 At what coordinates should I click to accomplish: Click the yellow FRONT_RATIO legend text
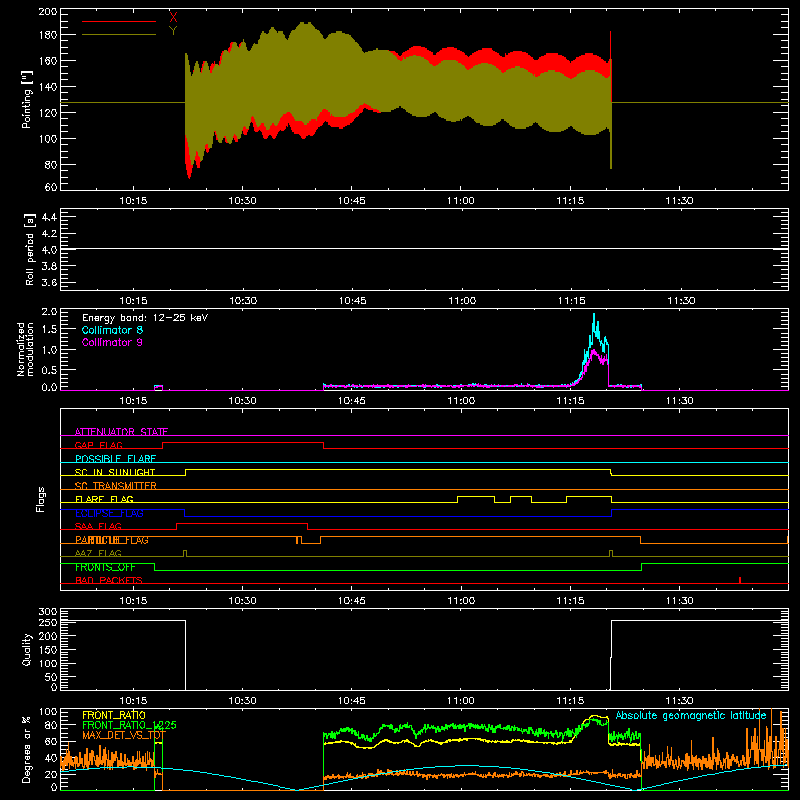114,715
